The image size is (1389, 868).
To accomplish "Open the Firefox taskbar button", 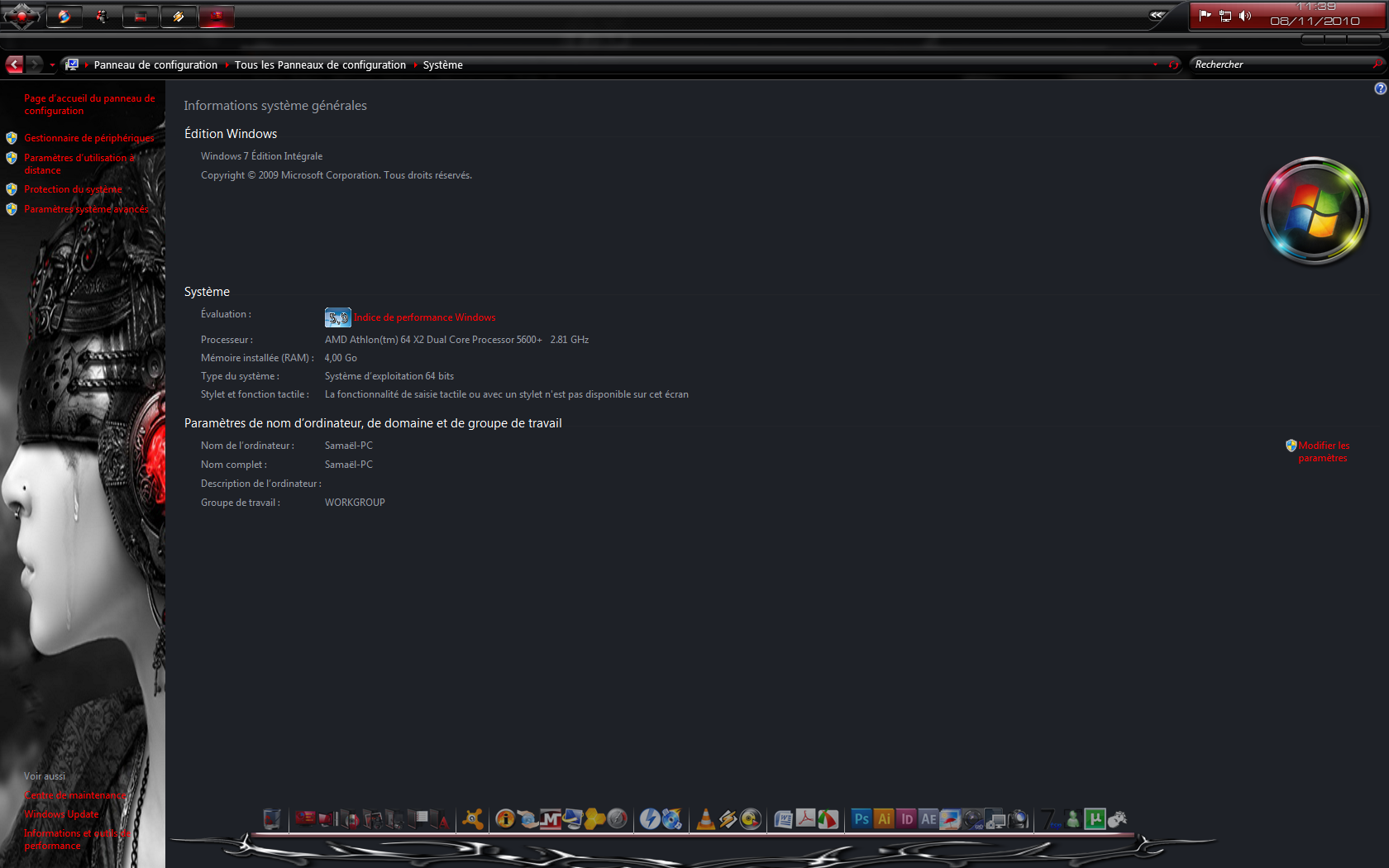I will tap(64, 17).
